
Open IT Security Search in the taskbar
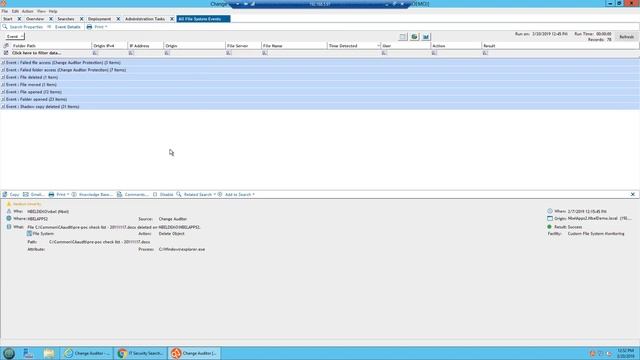140,353
